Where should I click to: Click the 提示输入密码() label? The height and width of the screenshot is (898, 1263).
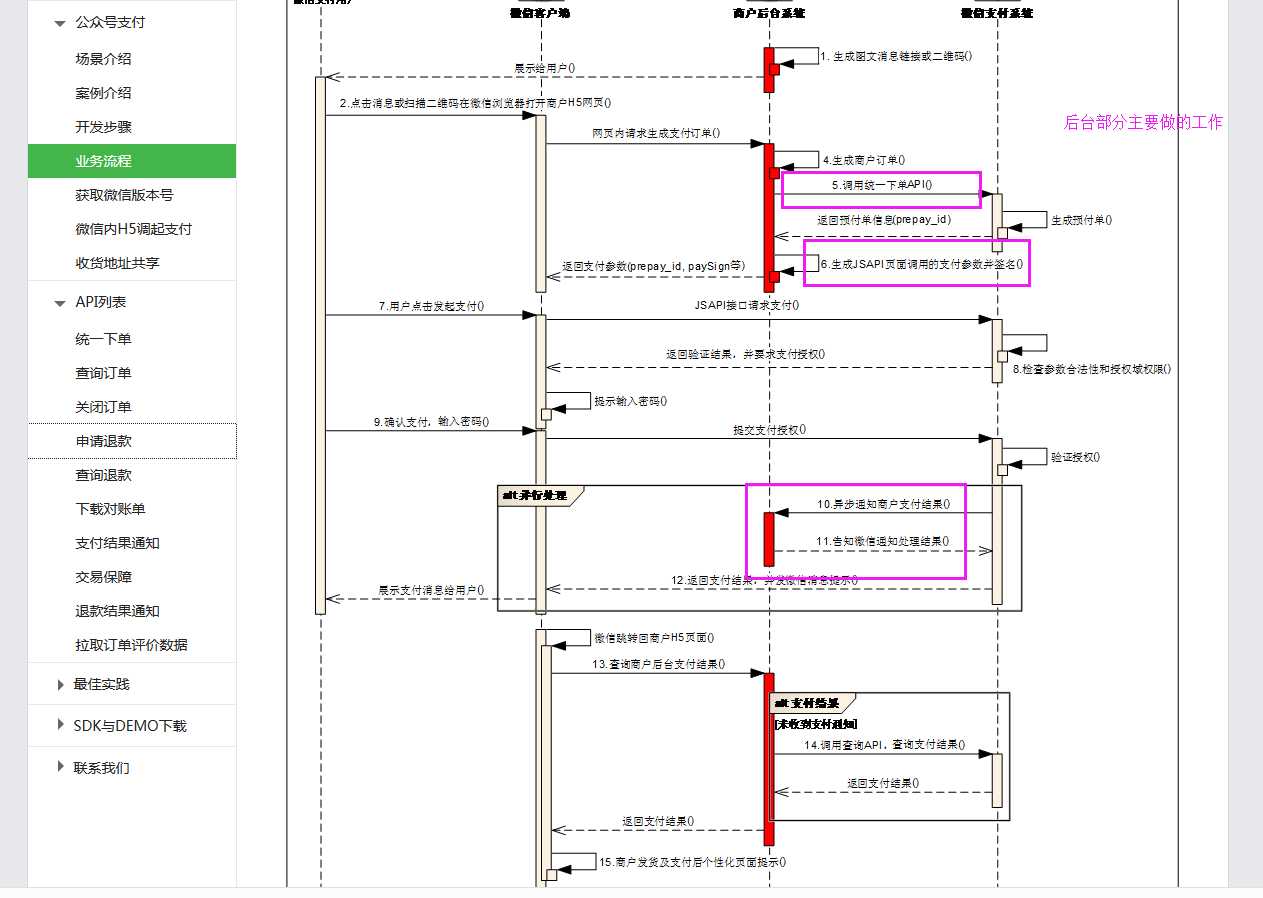tap(631, 401)
